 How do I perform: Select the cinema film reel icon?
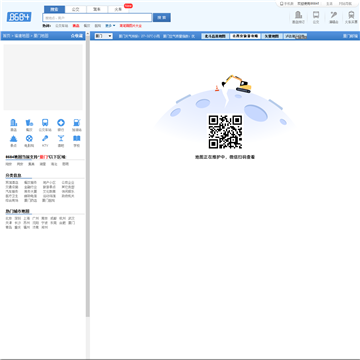click(29, 138)
